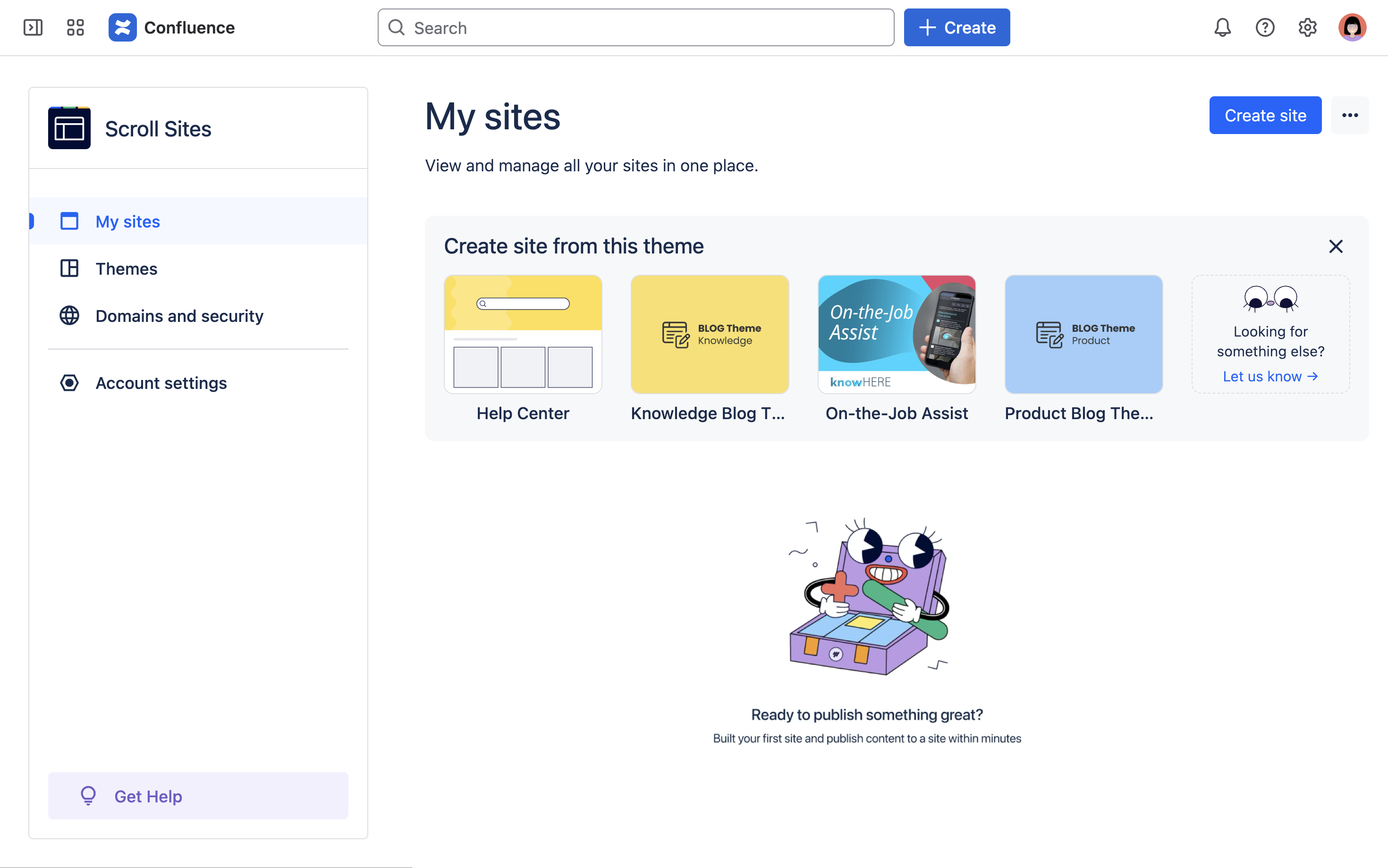The image size is (1388, 868).
Task: Go to Account settings
Action: tap(161, 383)
